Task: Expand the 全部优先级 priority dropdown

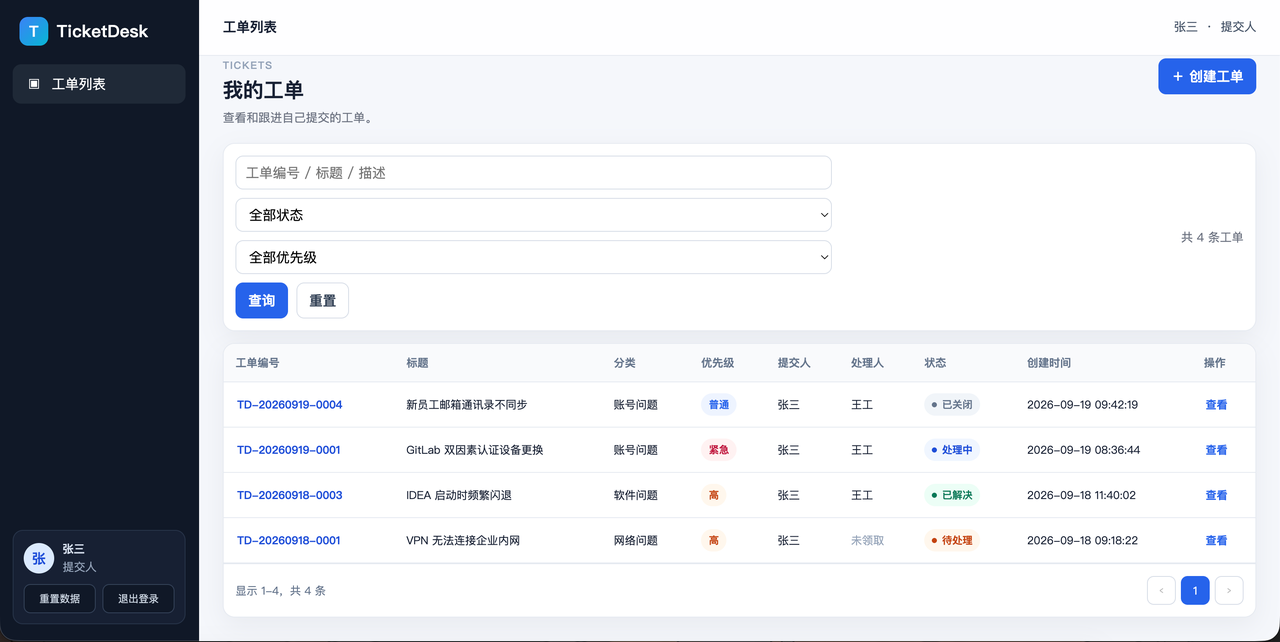Action: point(533,257)
